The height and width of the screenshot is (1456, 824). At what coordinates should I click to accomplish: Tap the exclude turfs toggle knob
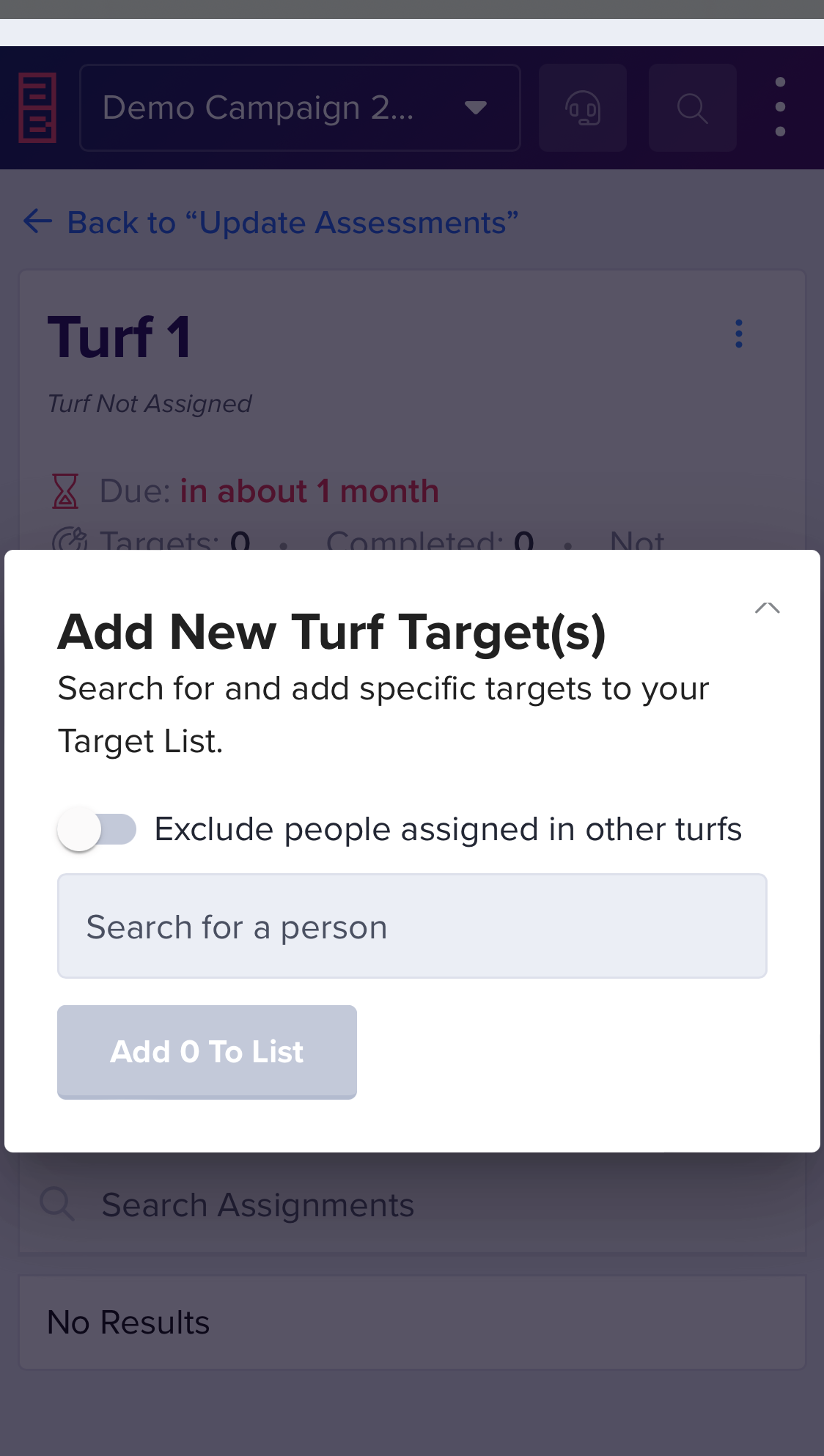80,828
